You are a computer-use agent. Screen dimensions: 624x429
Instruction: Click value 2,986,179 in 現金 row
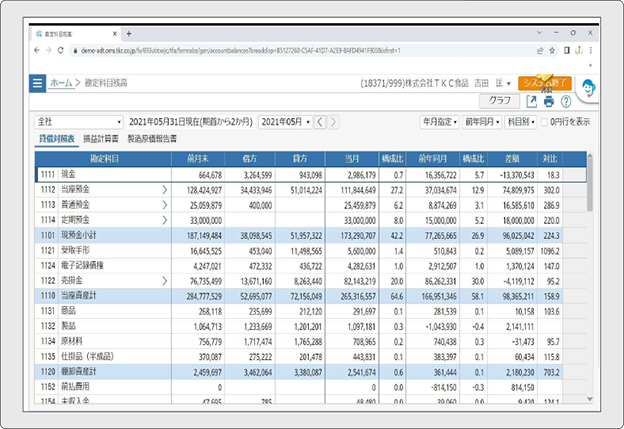coord(361,175)
